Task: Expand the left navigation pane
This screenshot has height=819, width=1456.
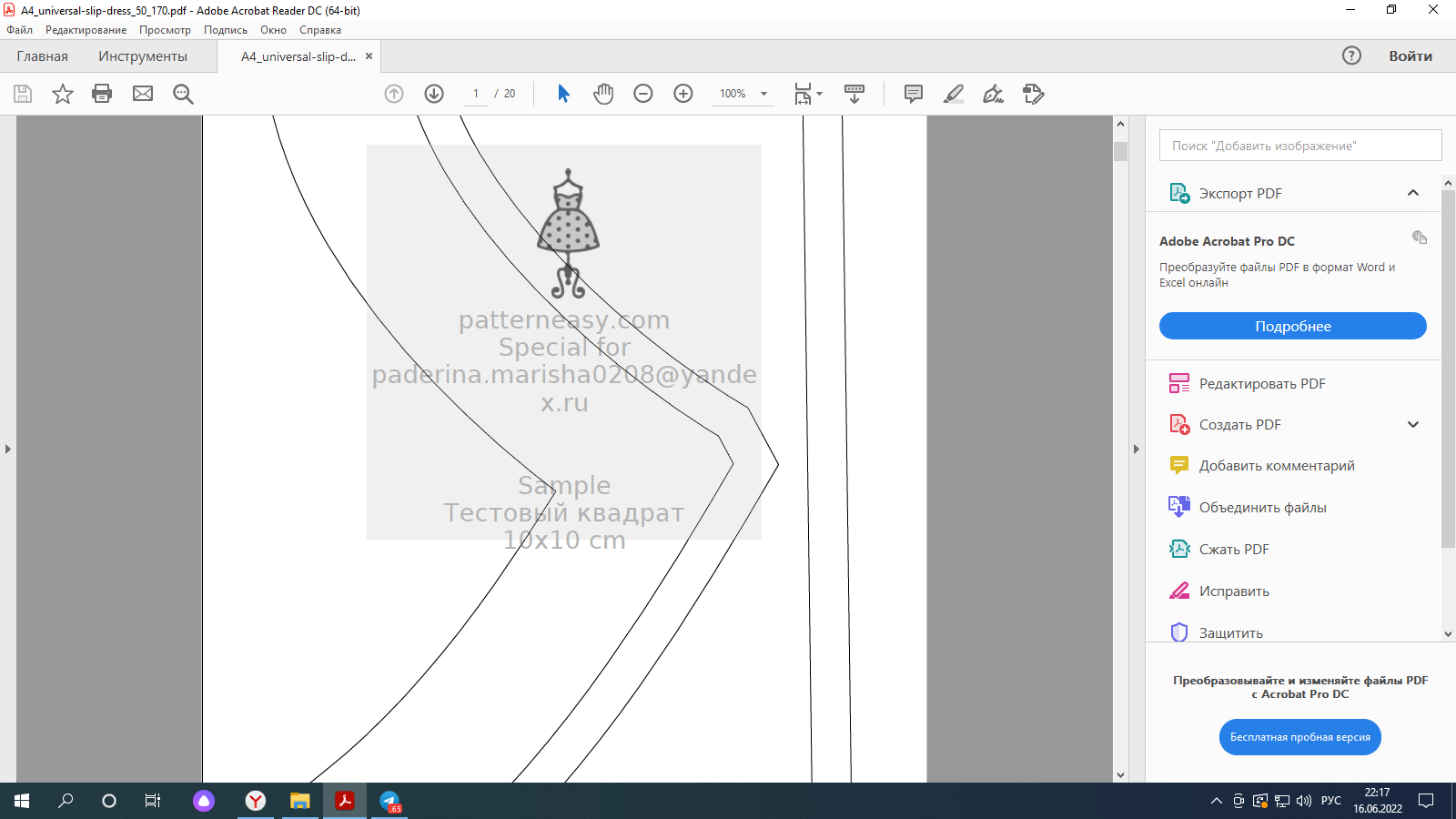Action: click(x=8, y=449)
